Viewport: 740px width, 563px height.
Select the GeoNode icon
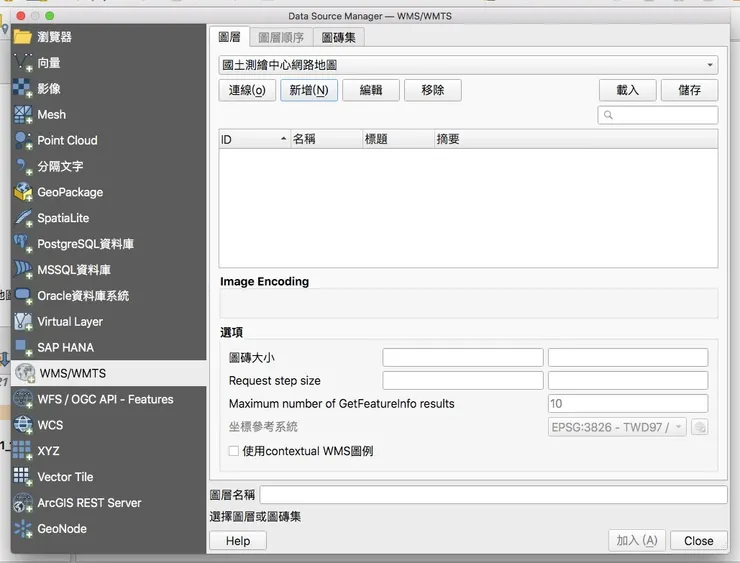[x=23, y=529]
